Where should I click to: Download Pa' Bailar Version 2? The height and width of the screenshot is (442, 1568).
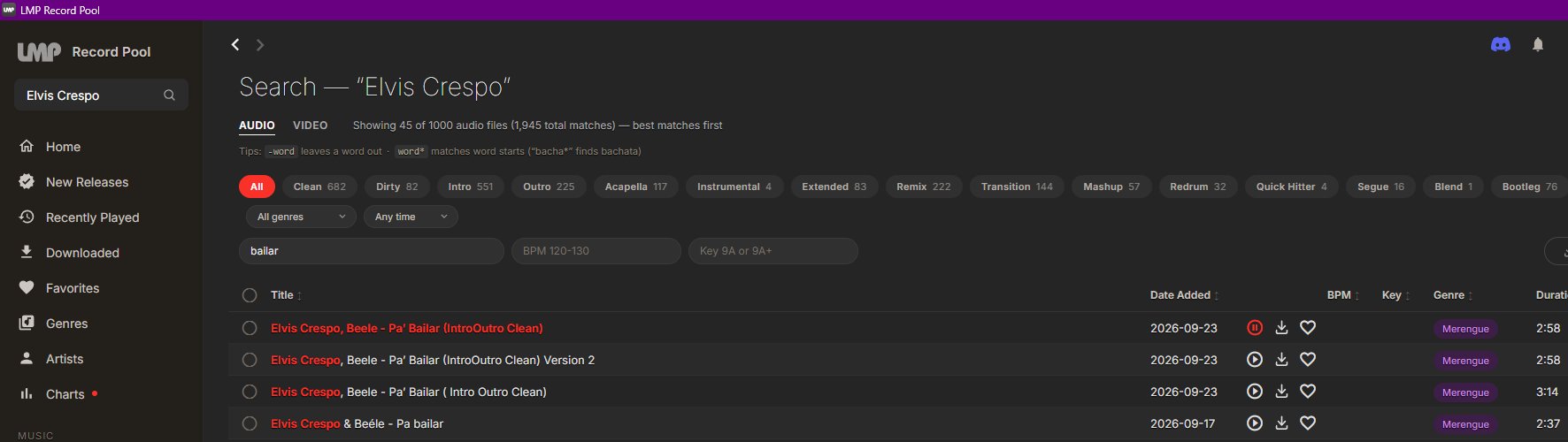tap(1281, 360)
